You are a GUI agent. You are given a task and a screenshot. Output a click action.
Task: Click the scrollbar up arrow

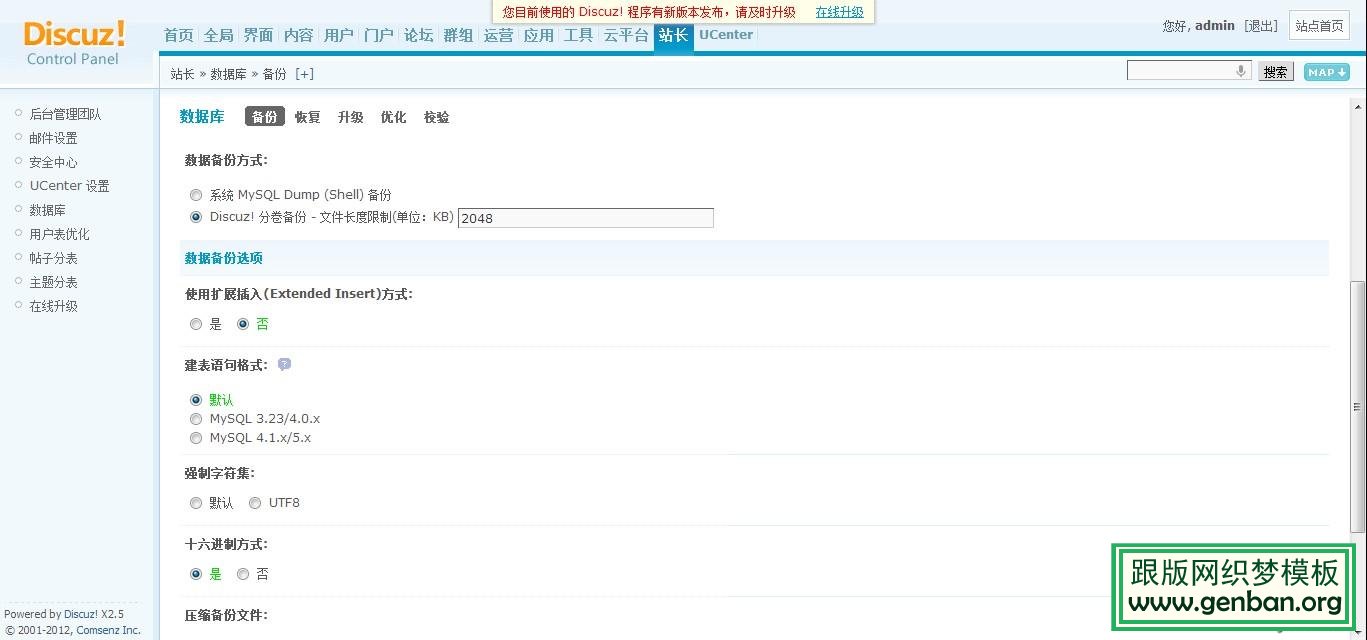[x=1358, y=106]
